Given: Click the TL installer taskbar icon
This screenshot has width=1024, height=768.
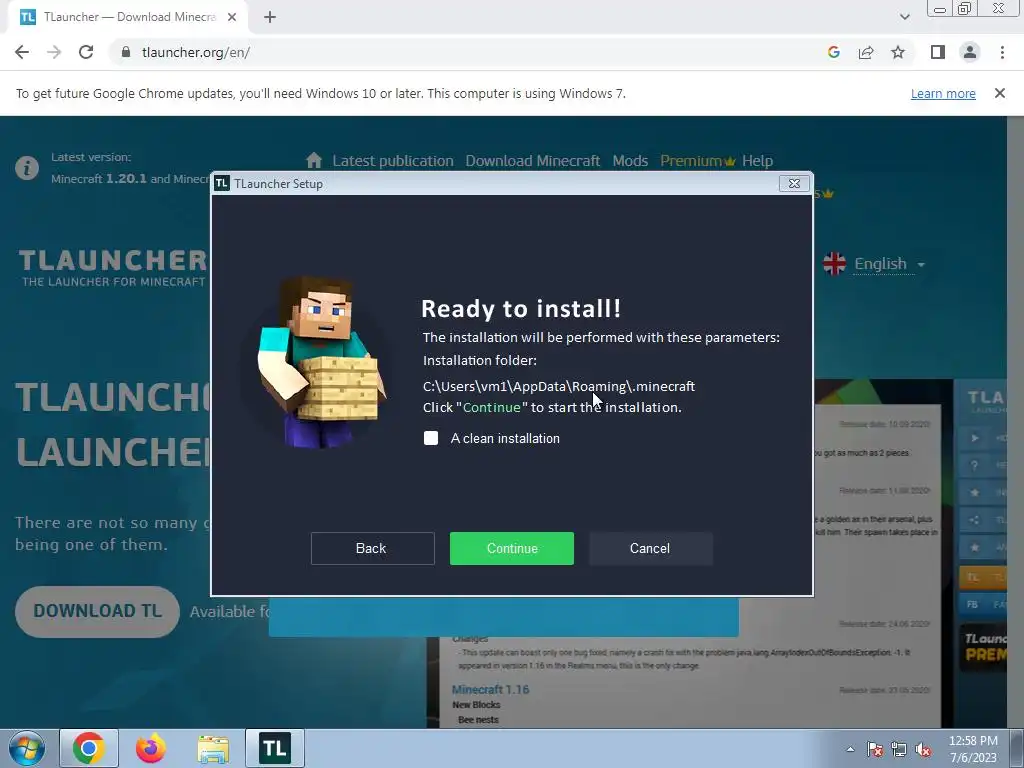Looking at the screenshot, I should (x=275, y=748).
